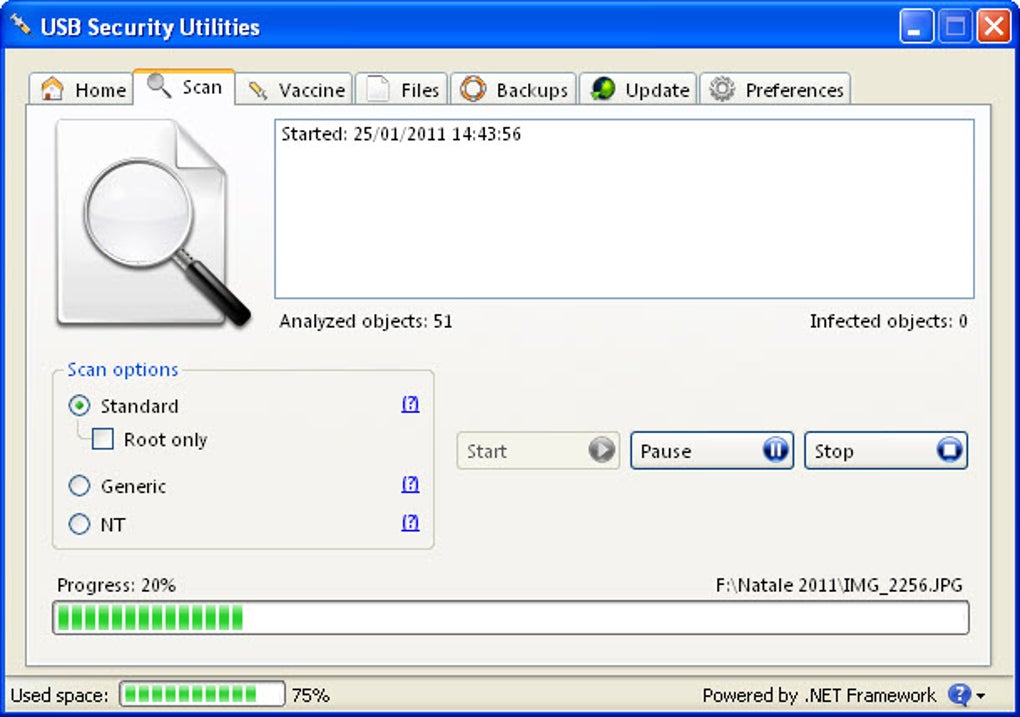Open help for the NT scan option
Screen dimensions: 1020x717
pos(409,523)
